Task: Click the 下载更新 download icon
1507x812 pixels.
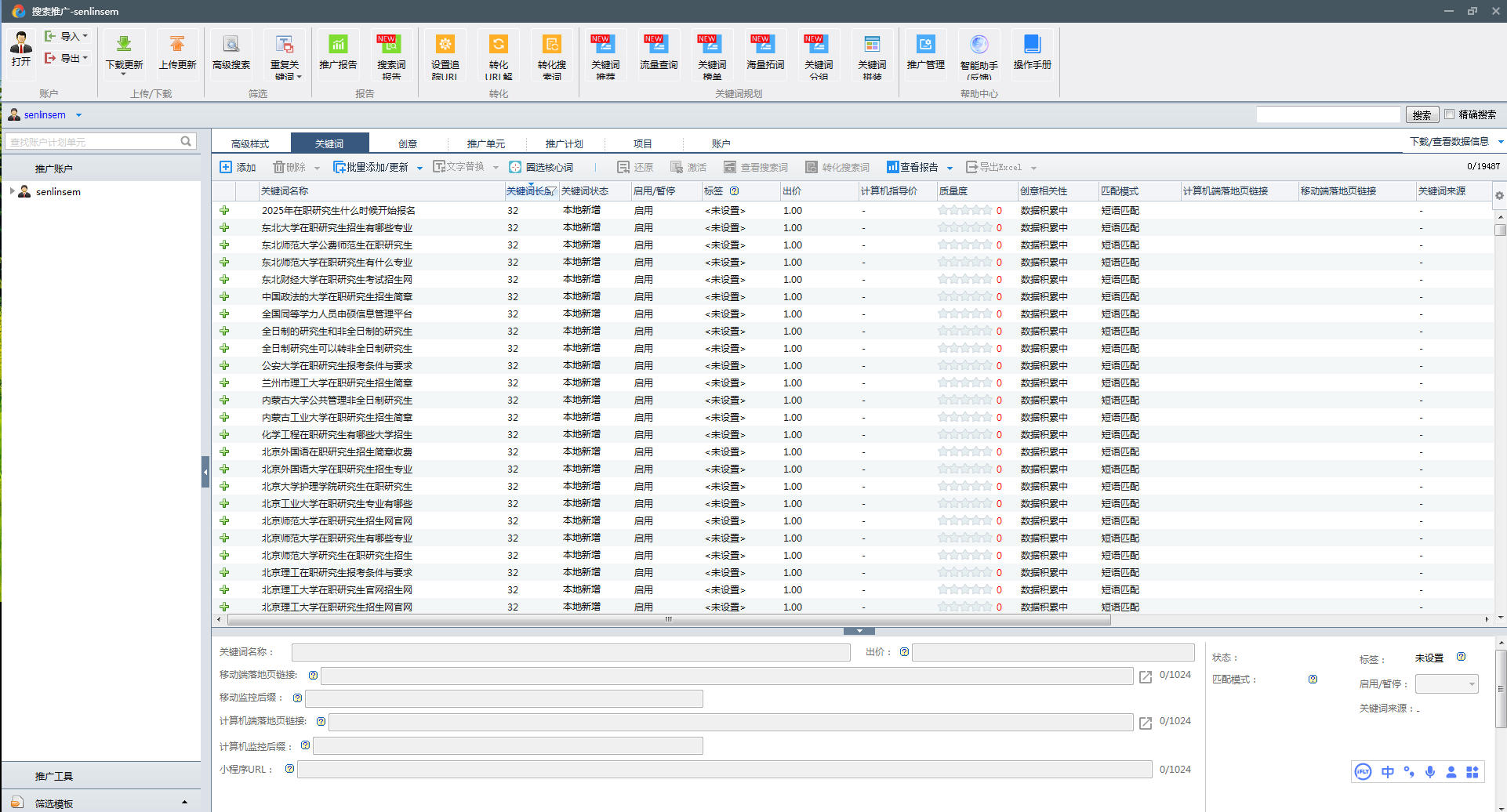Action: tap(124, 45)
